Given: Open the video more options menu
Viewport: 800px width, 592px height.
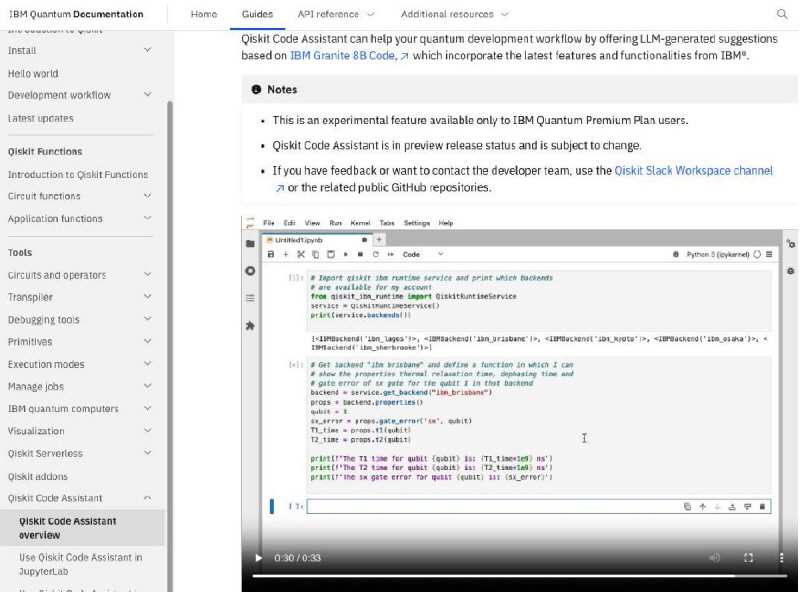Looking at the screenshot, I should [781, 557].
